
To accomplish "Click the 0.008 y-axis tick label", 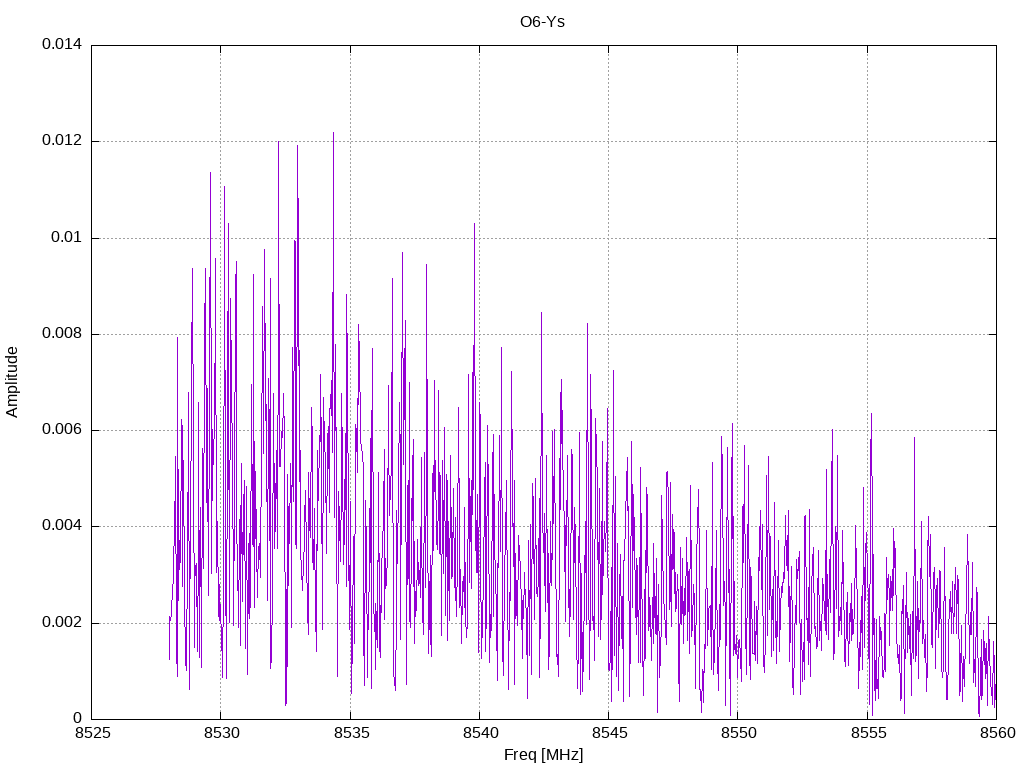I will (x=62, y=334).
